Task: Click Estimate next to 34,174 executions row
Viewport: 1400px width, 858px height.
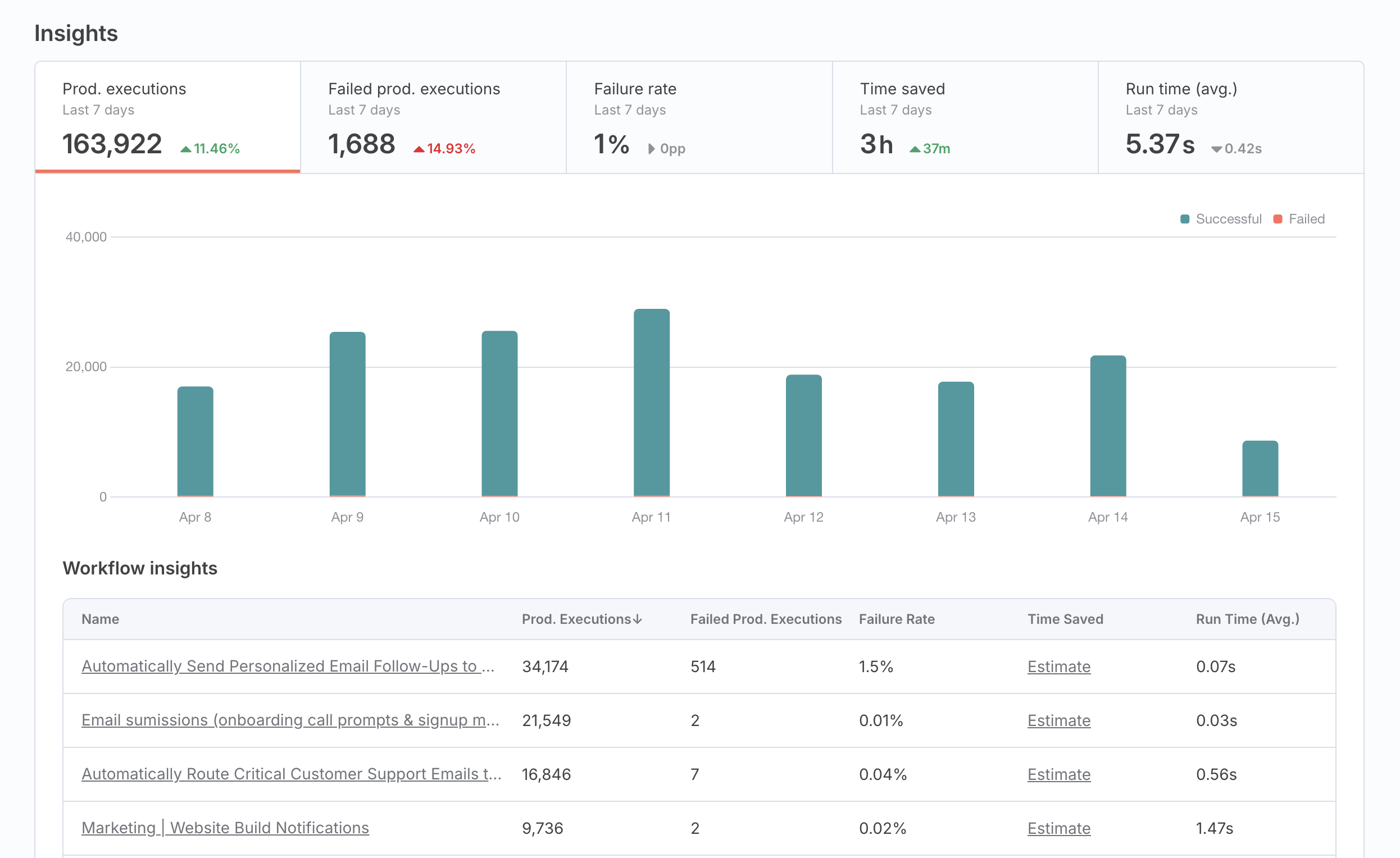Action: coord(1058,667)
